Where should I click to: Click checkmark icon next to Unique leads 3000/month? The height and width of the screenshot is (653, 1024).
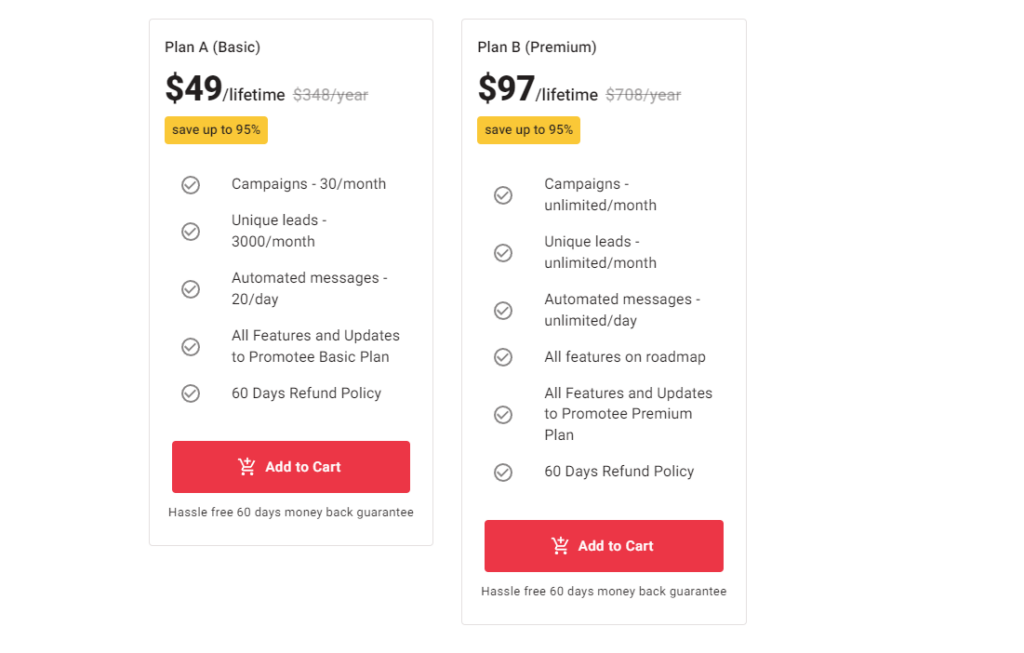tap(190, 231)
